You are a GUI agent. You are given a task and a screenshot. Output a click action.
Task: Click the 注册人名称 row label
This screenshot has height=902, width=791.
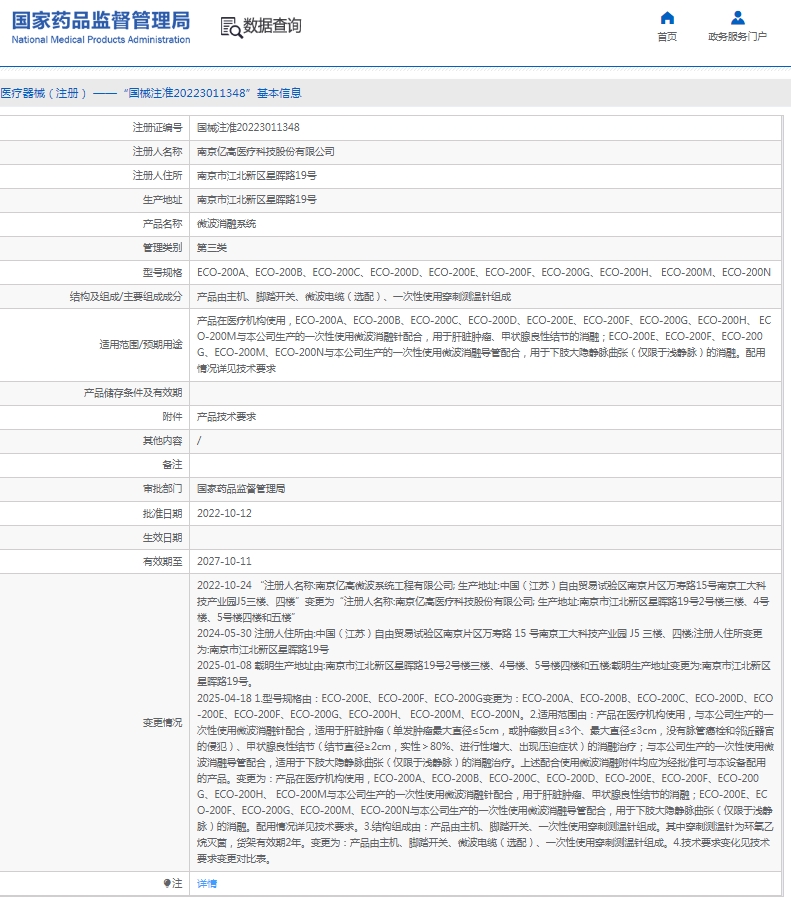157,152
